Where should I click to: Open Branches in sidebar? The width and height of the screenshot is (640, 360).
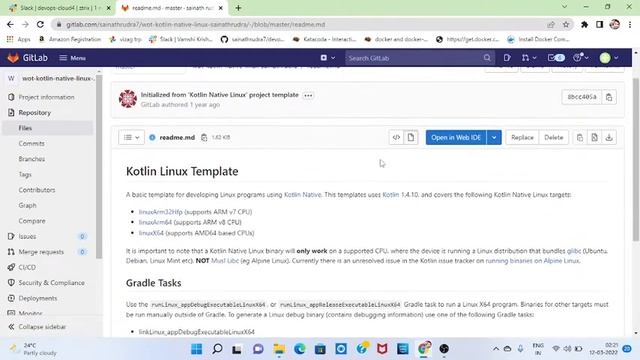31,159
